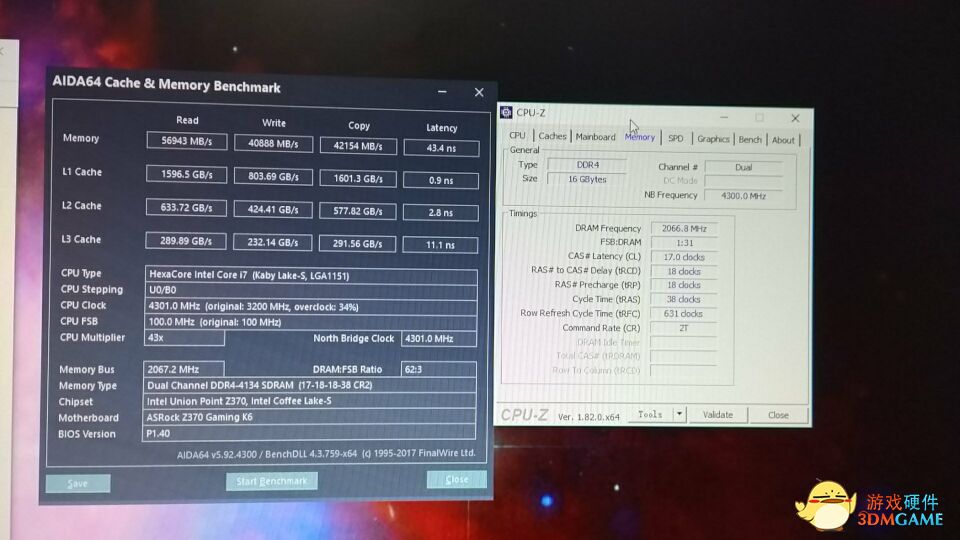
Task: Go to the Bench tab in CPU-Z
Action: point(750,140)
